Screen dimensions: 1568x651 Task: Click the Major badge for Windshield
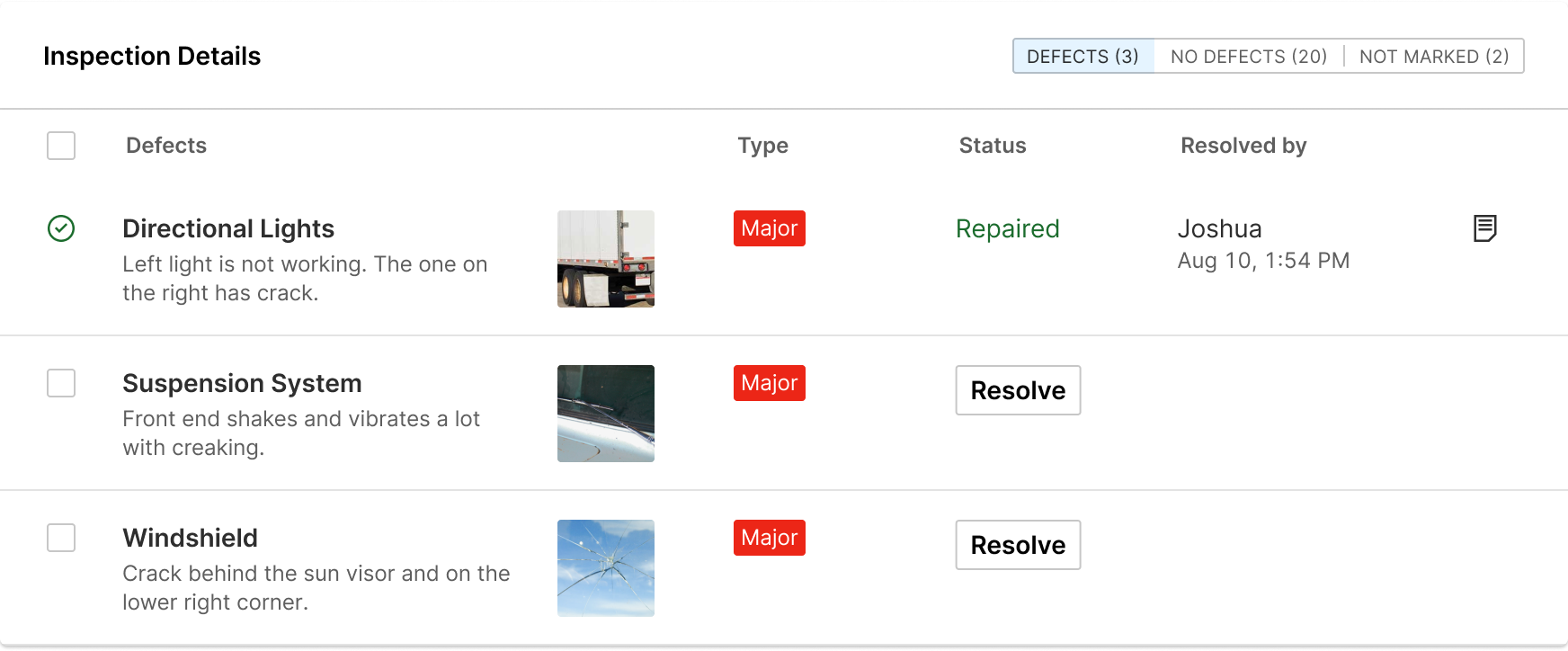770,538
